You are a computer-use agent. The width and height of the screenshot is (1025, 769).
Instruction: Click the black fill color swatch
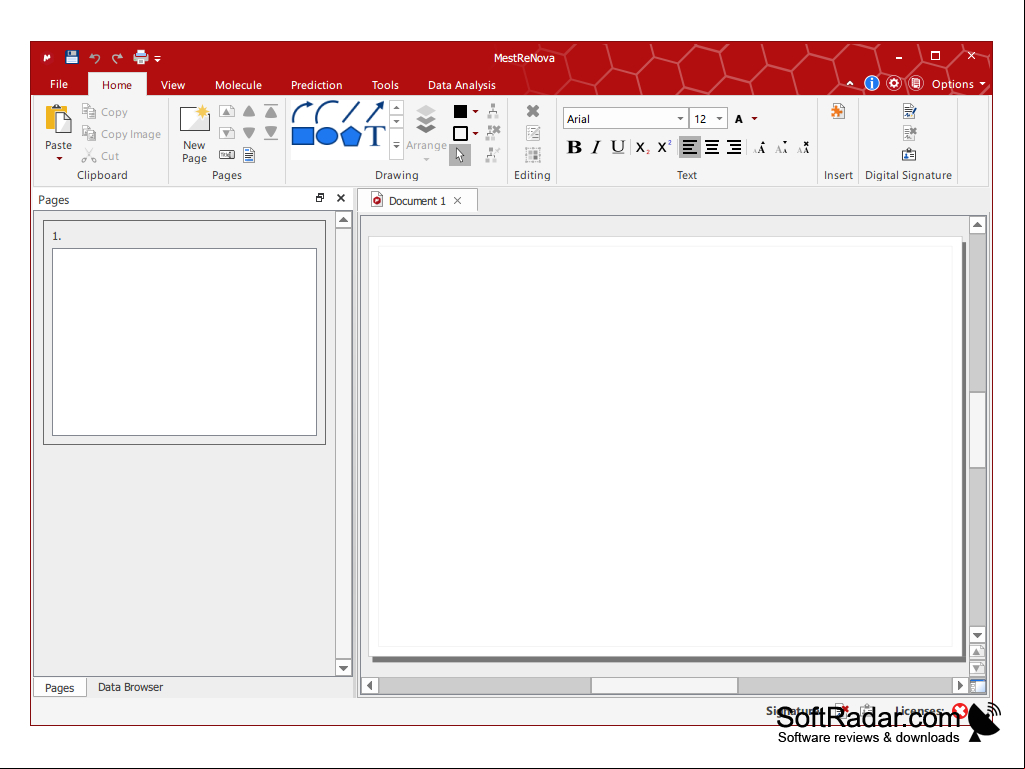[x=460, y=112]
